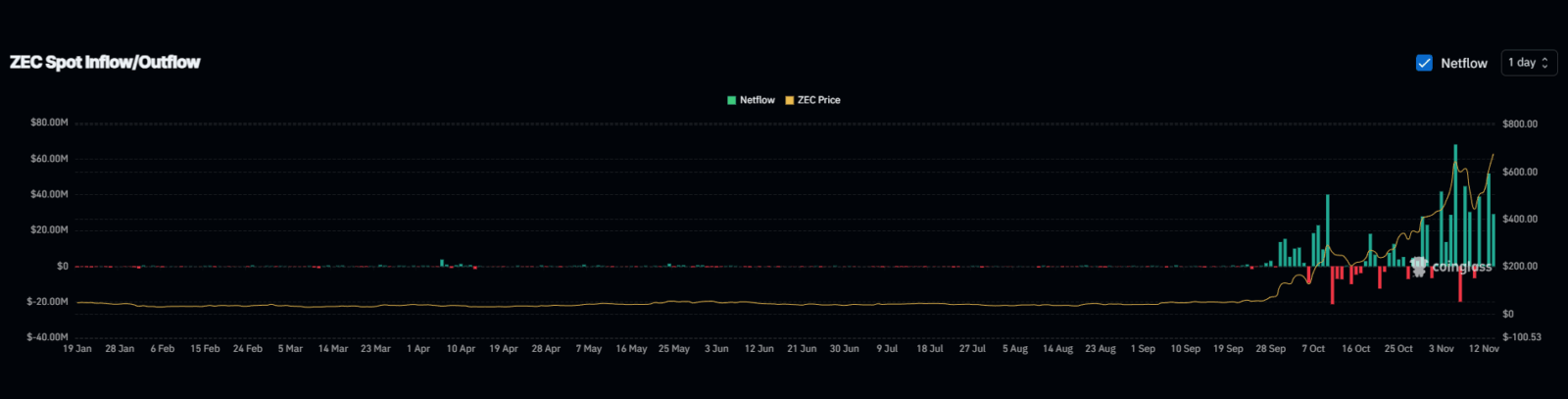Click the up-down arrows on interval selector

click(1545, 63)
